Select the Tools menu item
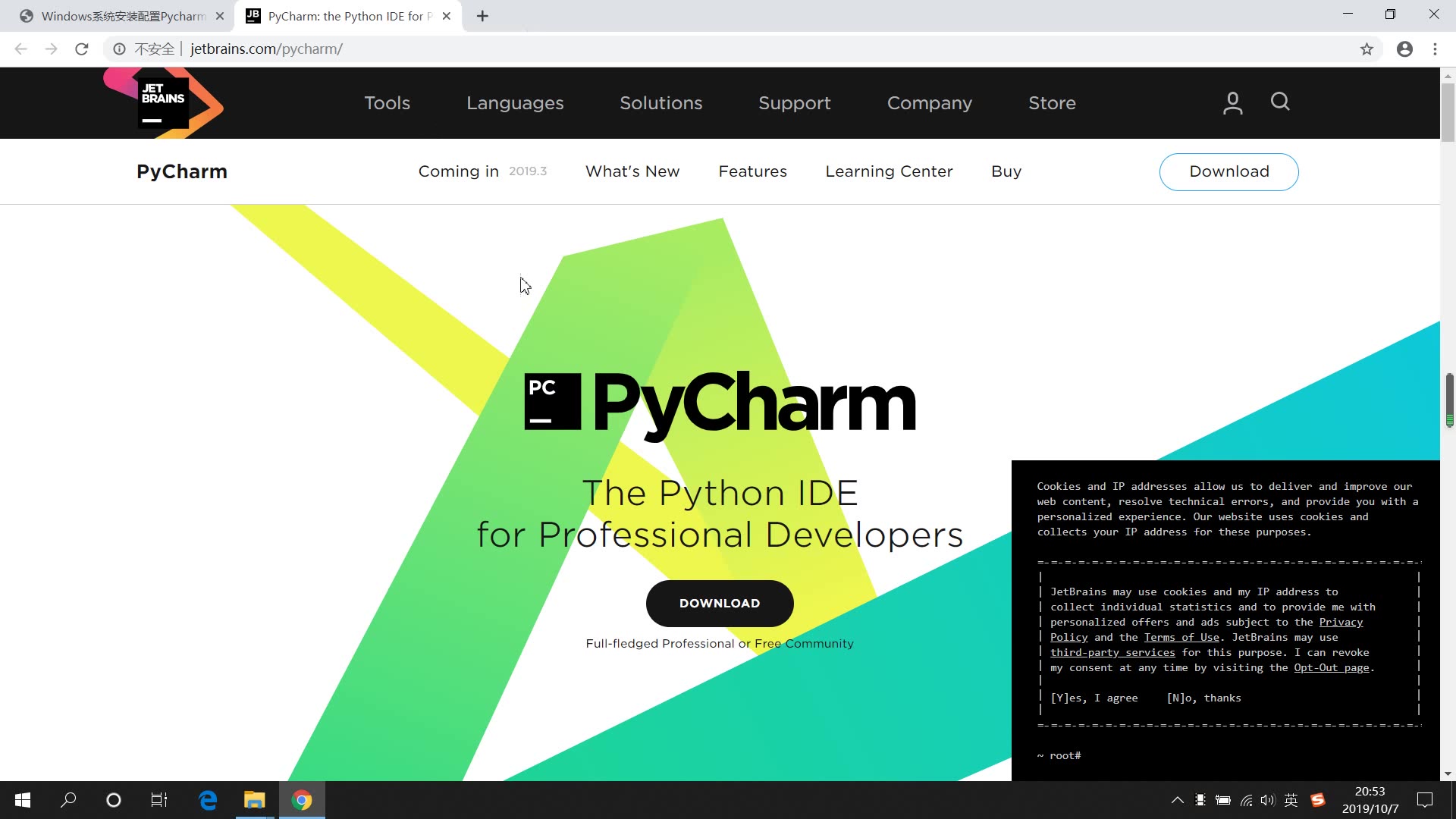This screenshot has width=1456, height=819. pos(388,102)
